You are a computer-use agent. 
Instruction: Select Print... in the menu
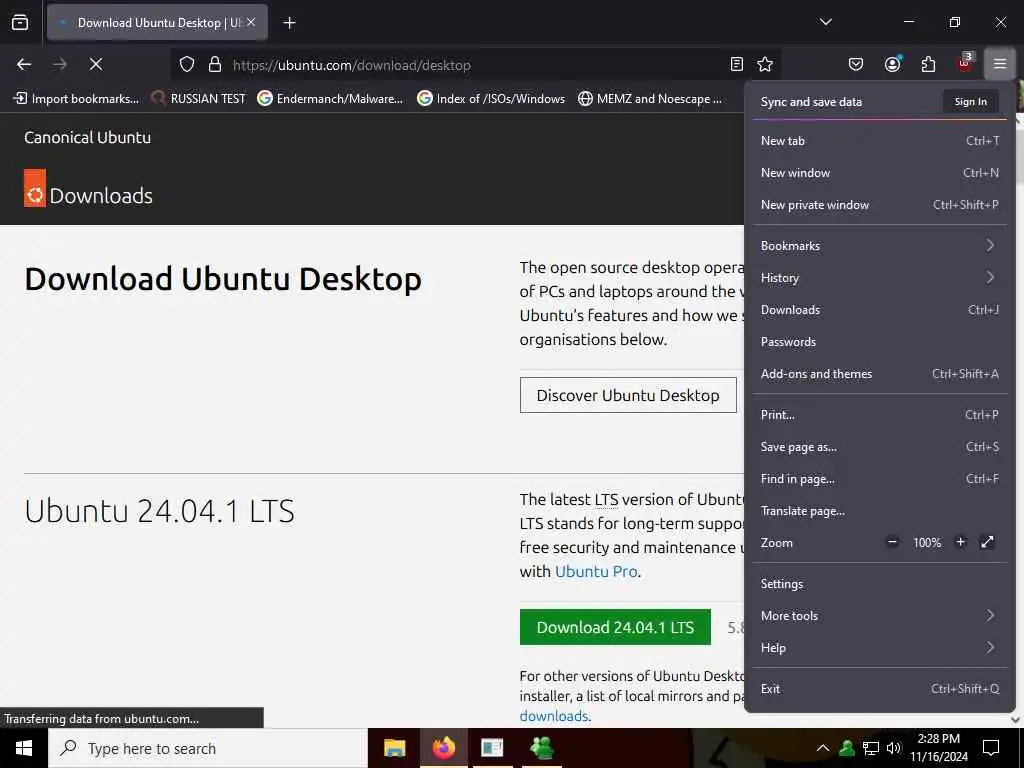coord(880,415)
